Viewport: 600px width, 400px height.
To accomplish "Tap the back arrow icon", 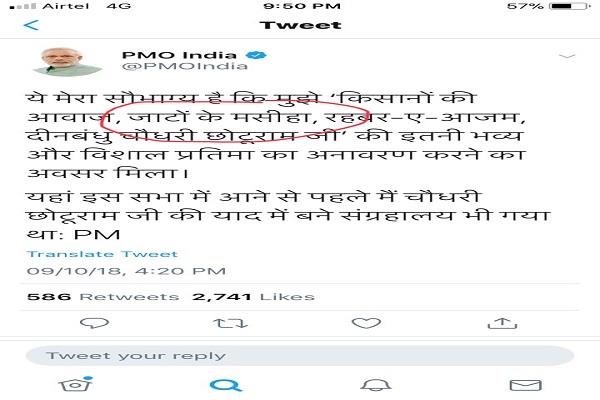I will pyautogui.click(x=31, y=26).
